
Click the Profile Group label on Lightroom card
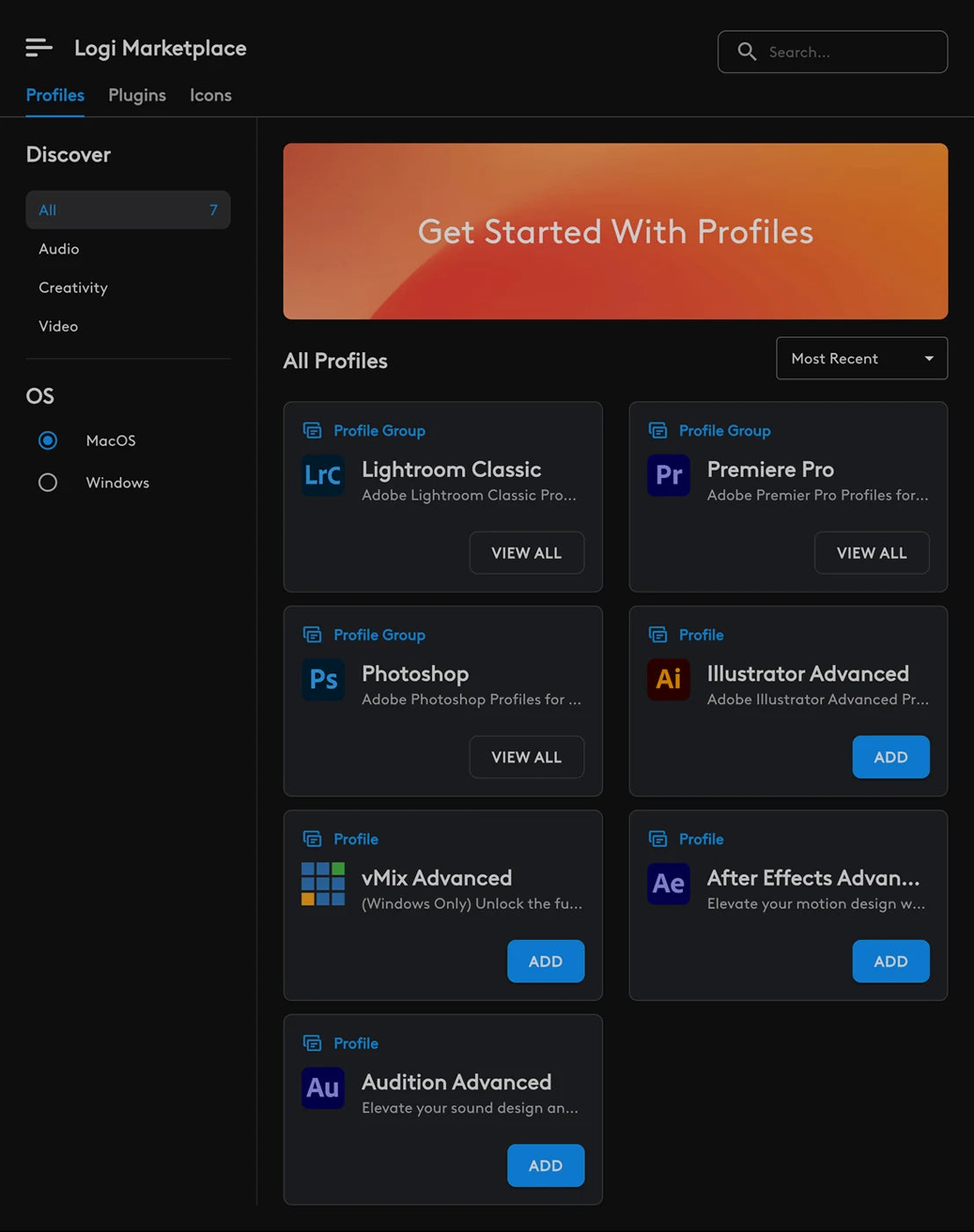click(x=379, y=430)
